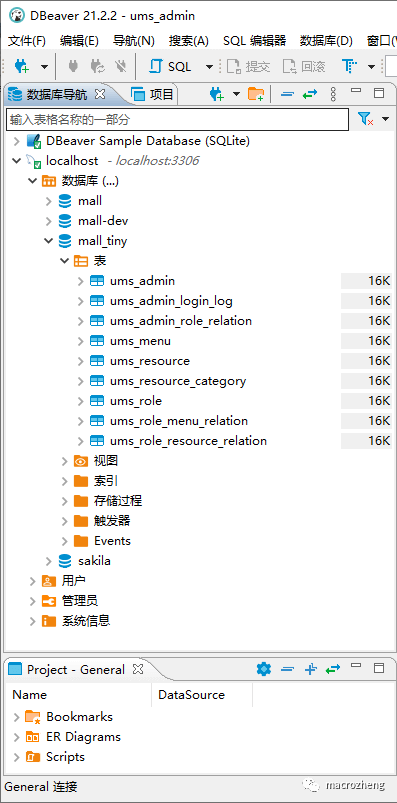Click the transaction mode icon in the toolbar
The width and height of the screenshot is (397, 803).
349,67
